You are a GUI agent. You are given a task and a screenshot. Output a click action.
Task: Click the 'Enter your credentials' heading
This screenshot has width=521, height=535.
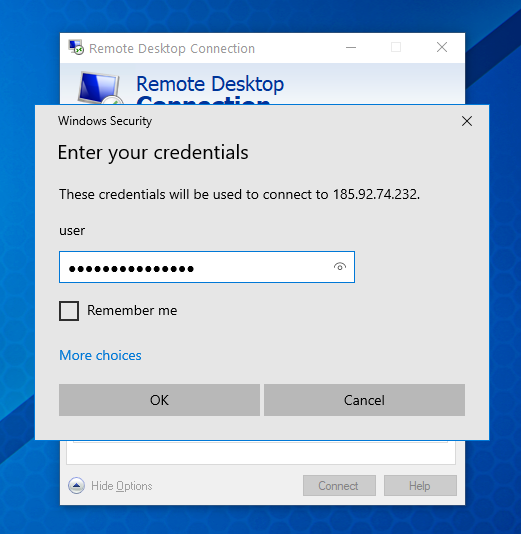[153, 153]
